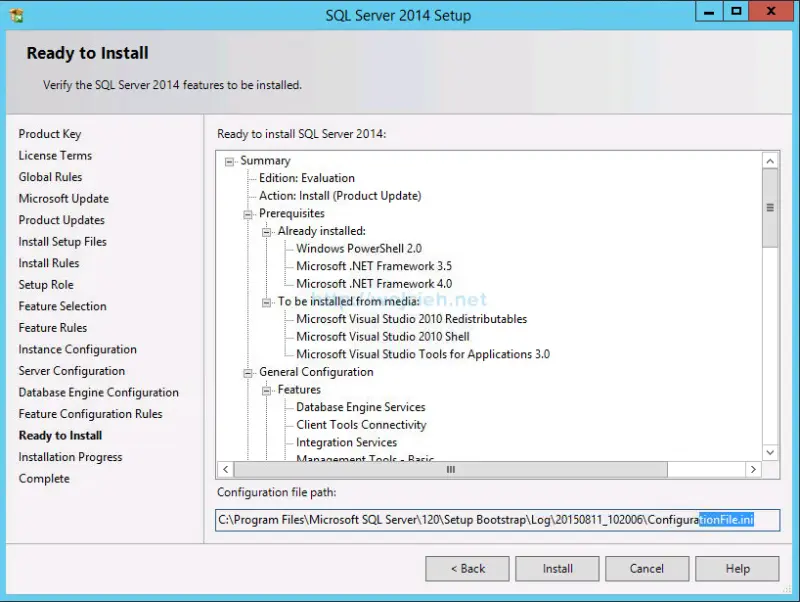The height and width of the screenshot is (602, 800).
Task: Go back to the previous step
Action: [x=467, y=568]
